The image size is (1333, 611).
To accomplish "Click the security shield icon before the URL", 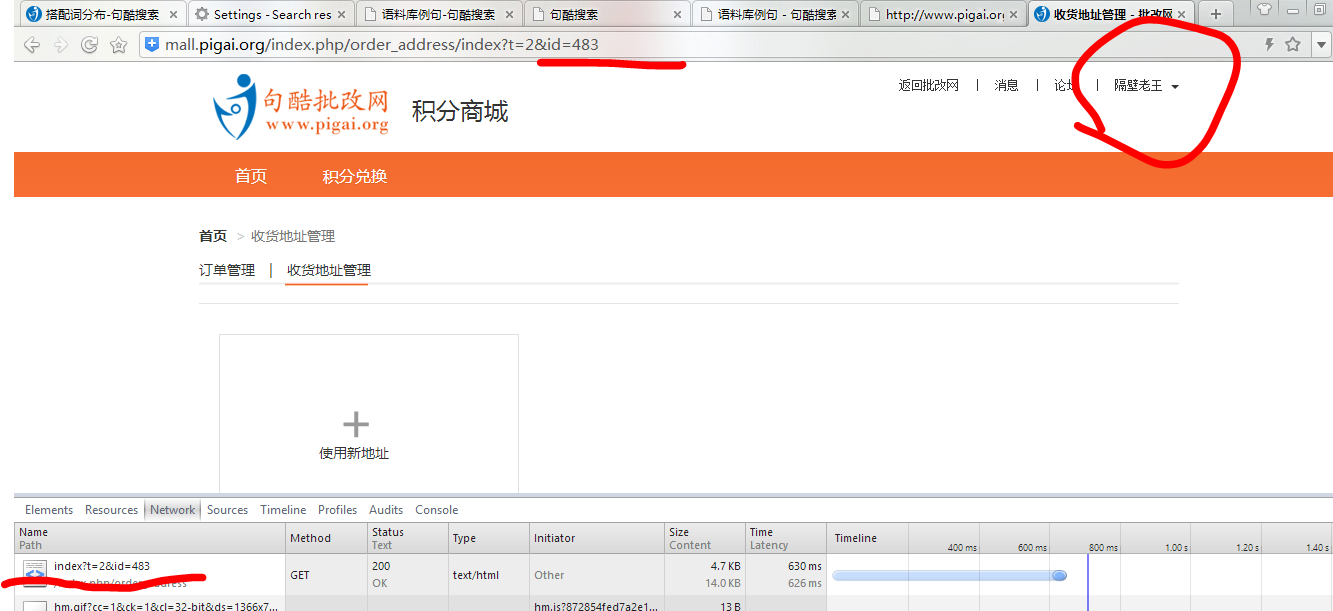I will pos(152,44).
